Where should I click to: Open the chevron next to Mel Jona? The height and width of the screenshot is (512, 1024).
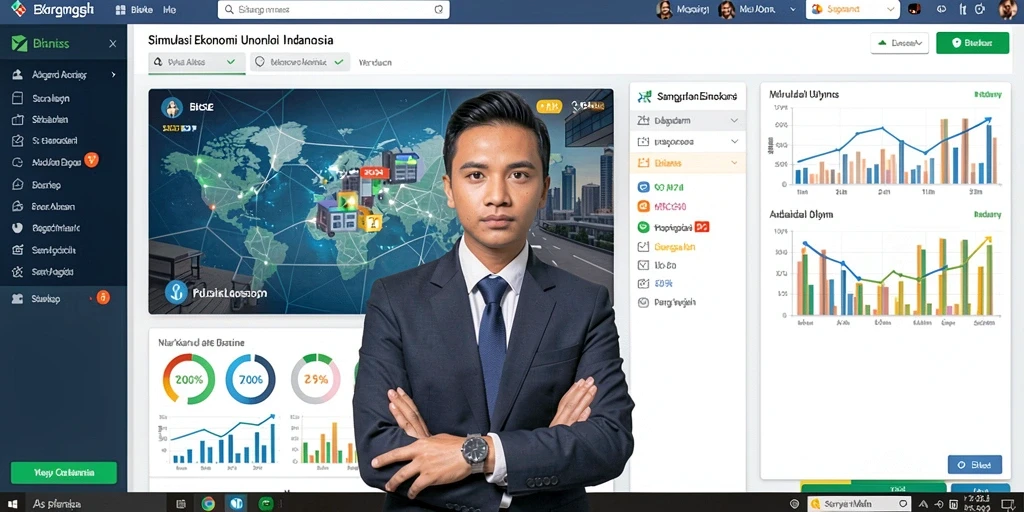click(793, 10)
